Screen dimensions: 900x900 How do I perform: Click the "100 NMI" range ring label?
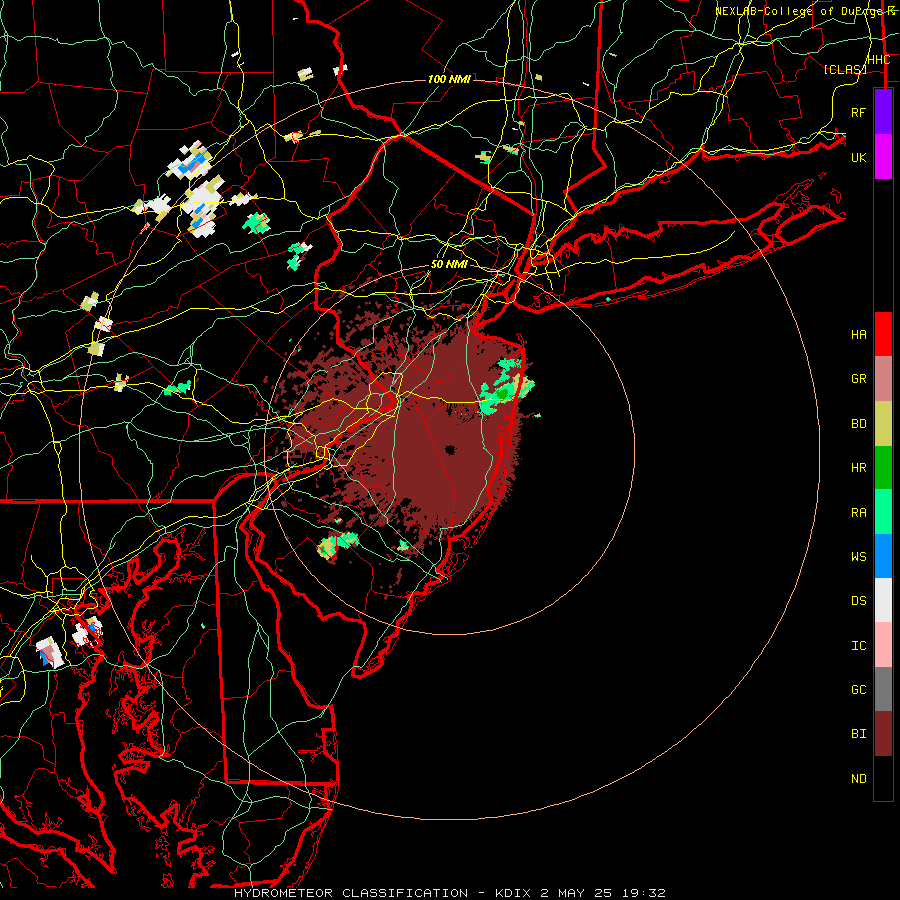(449, 79)
